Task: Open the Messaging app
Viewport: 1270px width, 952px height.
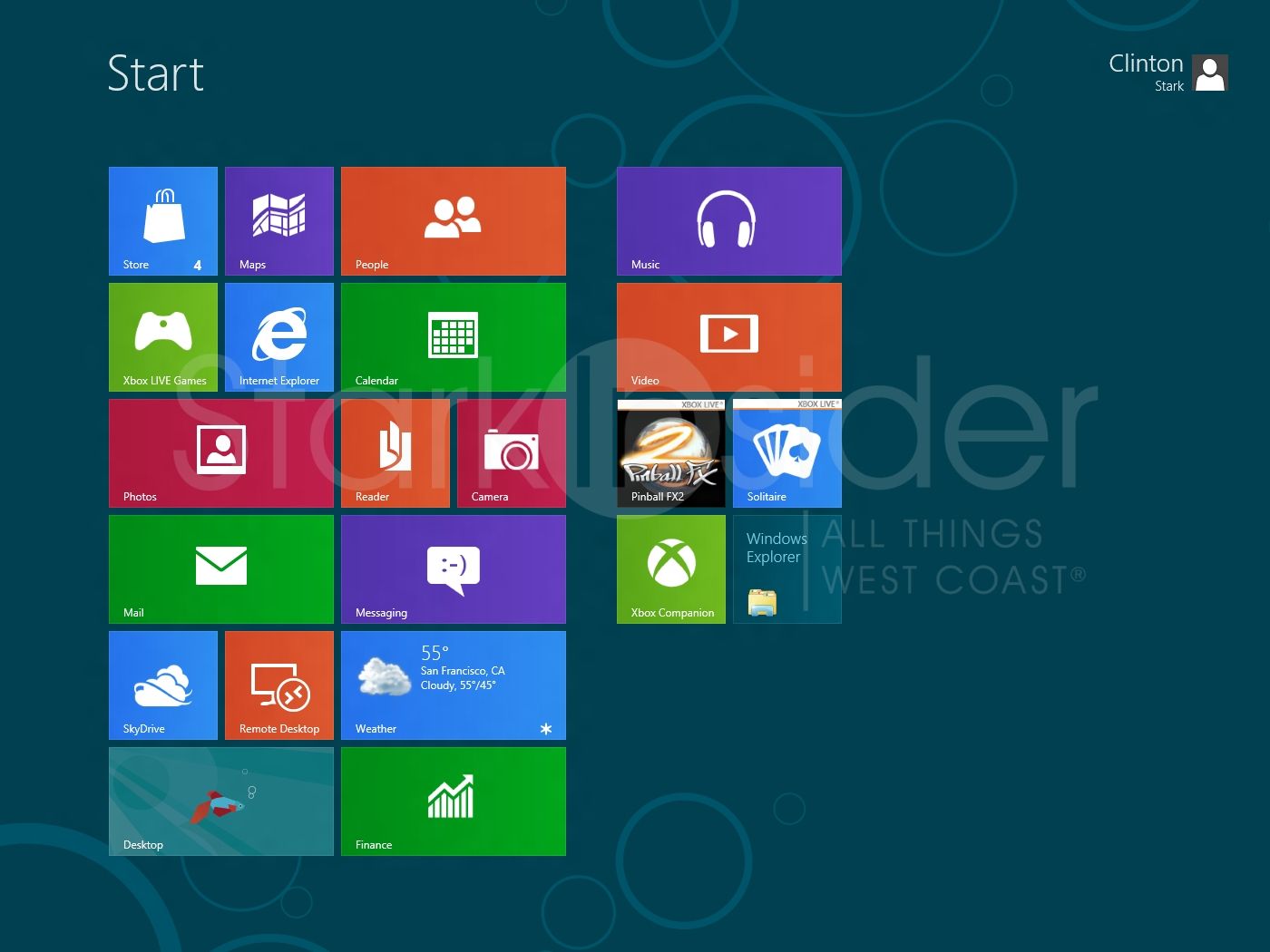Action: [x=453, y=568]
